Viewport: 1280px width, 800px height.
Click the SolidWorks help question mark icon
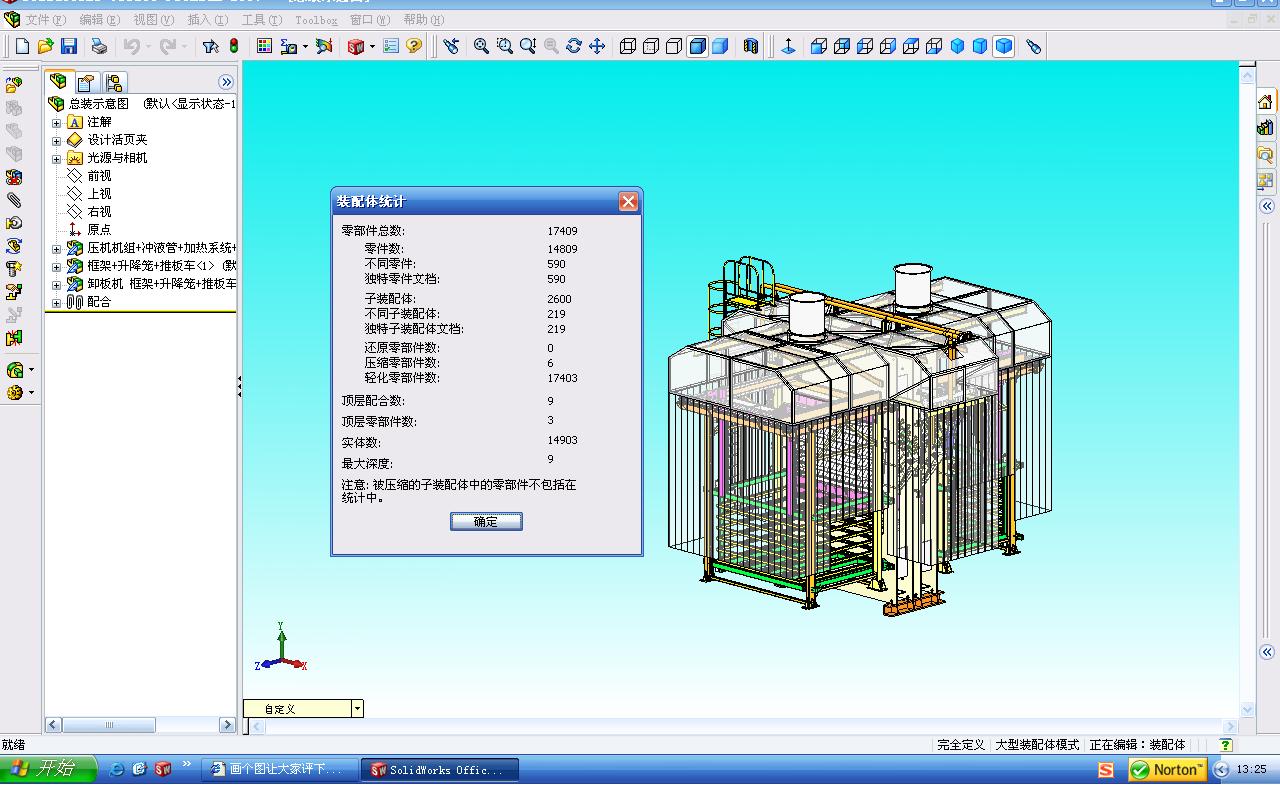coord(414,46)
